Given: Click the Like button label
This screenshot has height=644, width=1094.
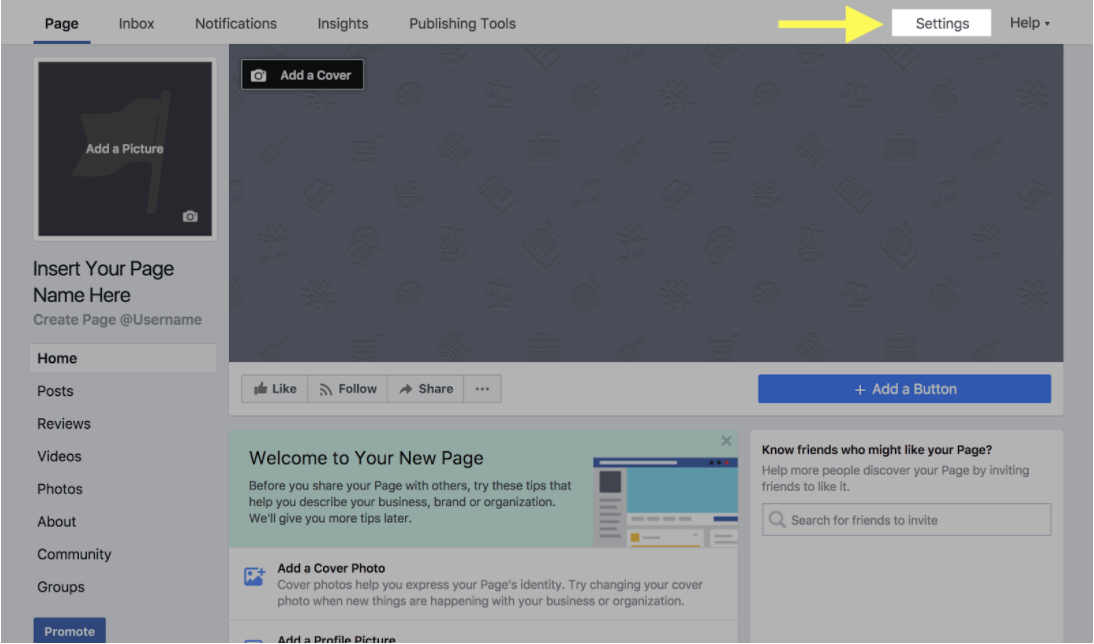Looking at the screenshot, I should (284, 389).
